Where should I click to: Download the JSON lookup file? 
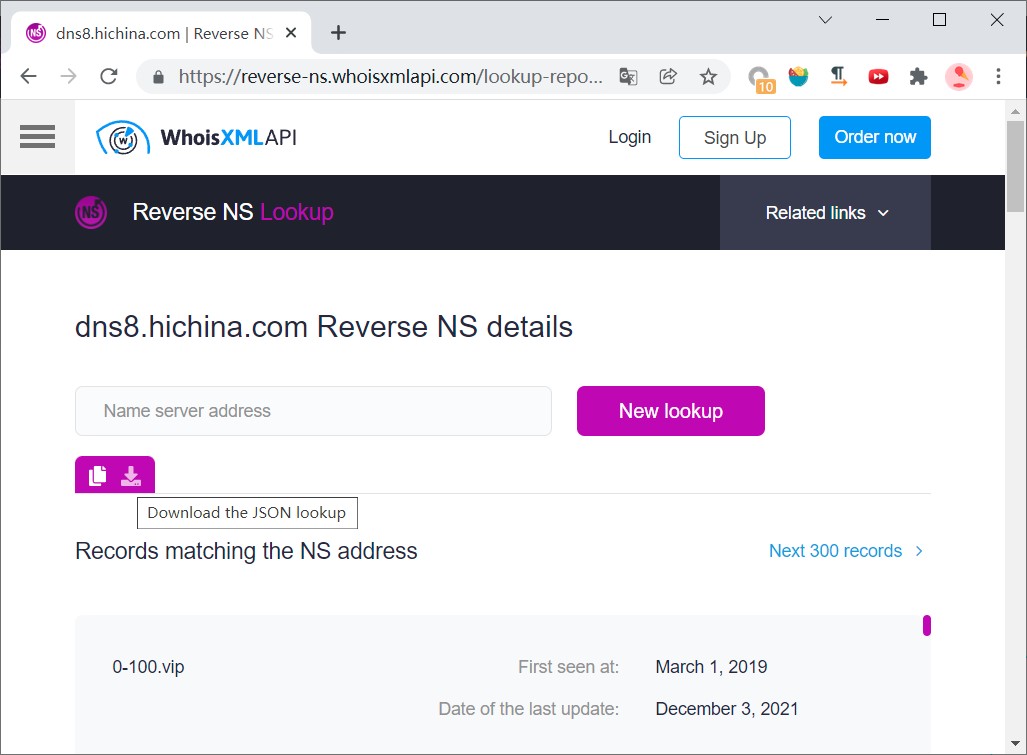(x=131, y=475)
